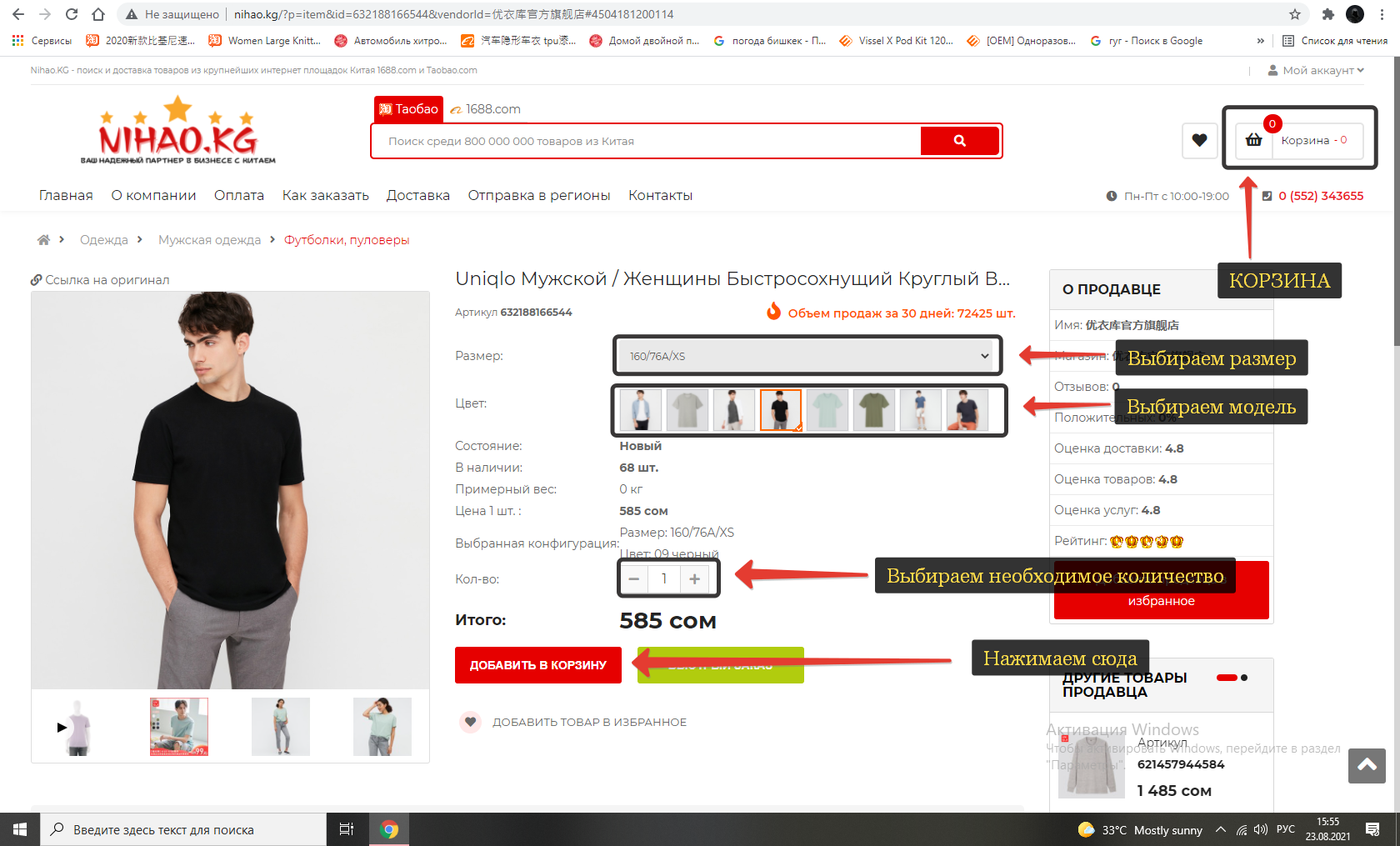Click the red search magnifier button
This screenshot has height=846, width=1400.
coord(959,141)
